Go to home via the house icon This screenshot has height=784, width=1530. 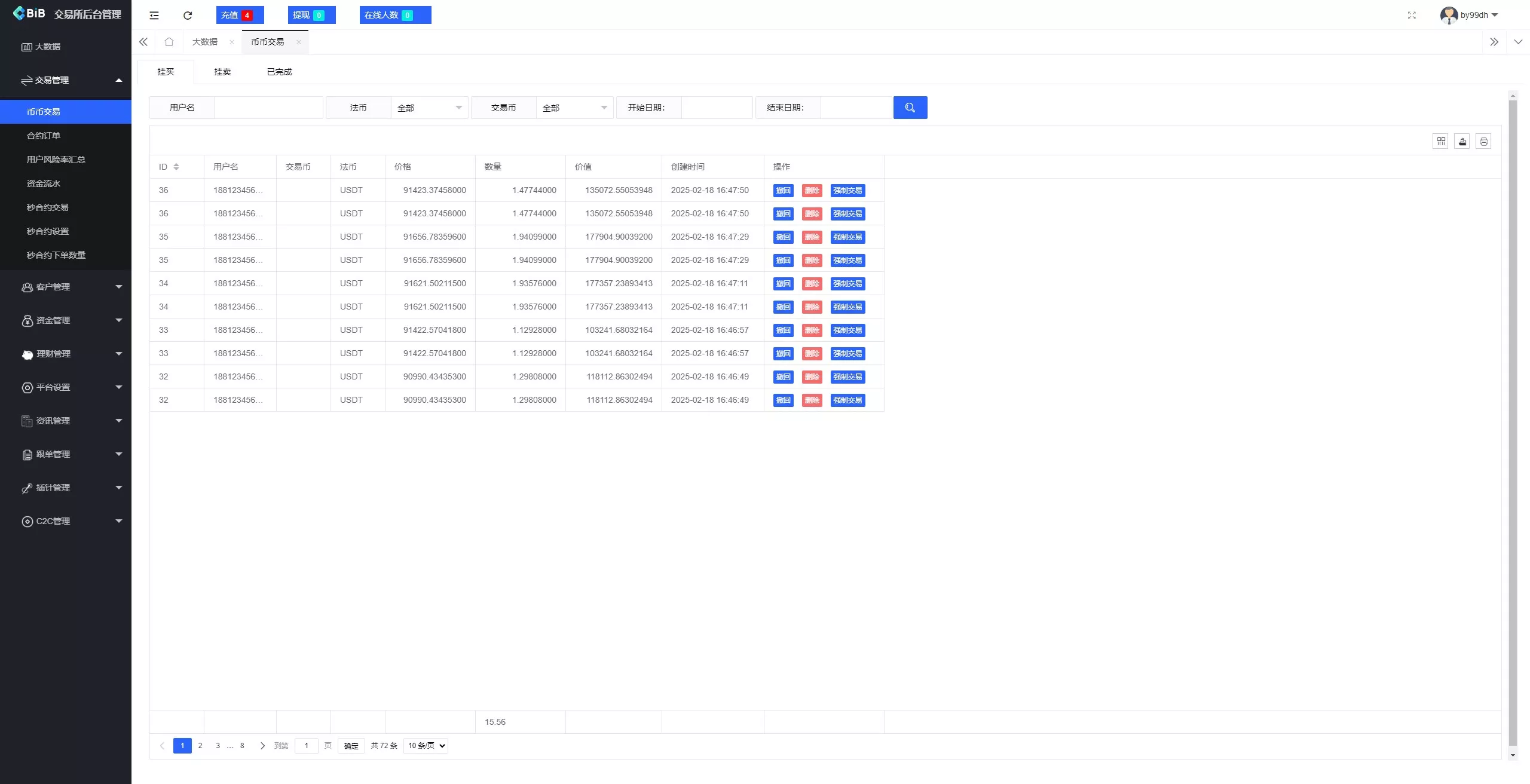(x=169, y=42)
